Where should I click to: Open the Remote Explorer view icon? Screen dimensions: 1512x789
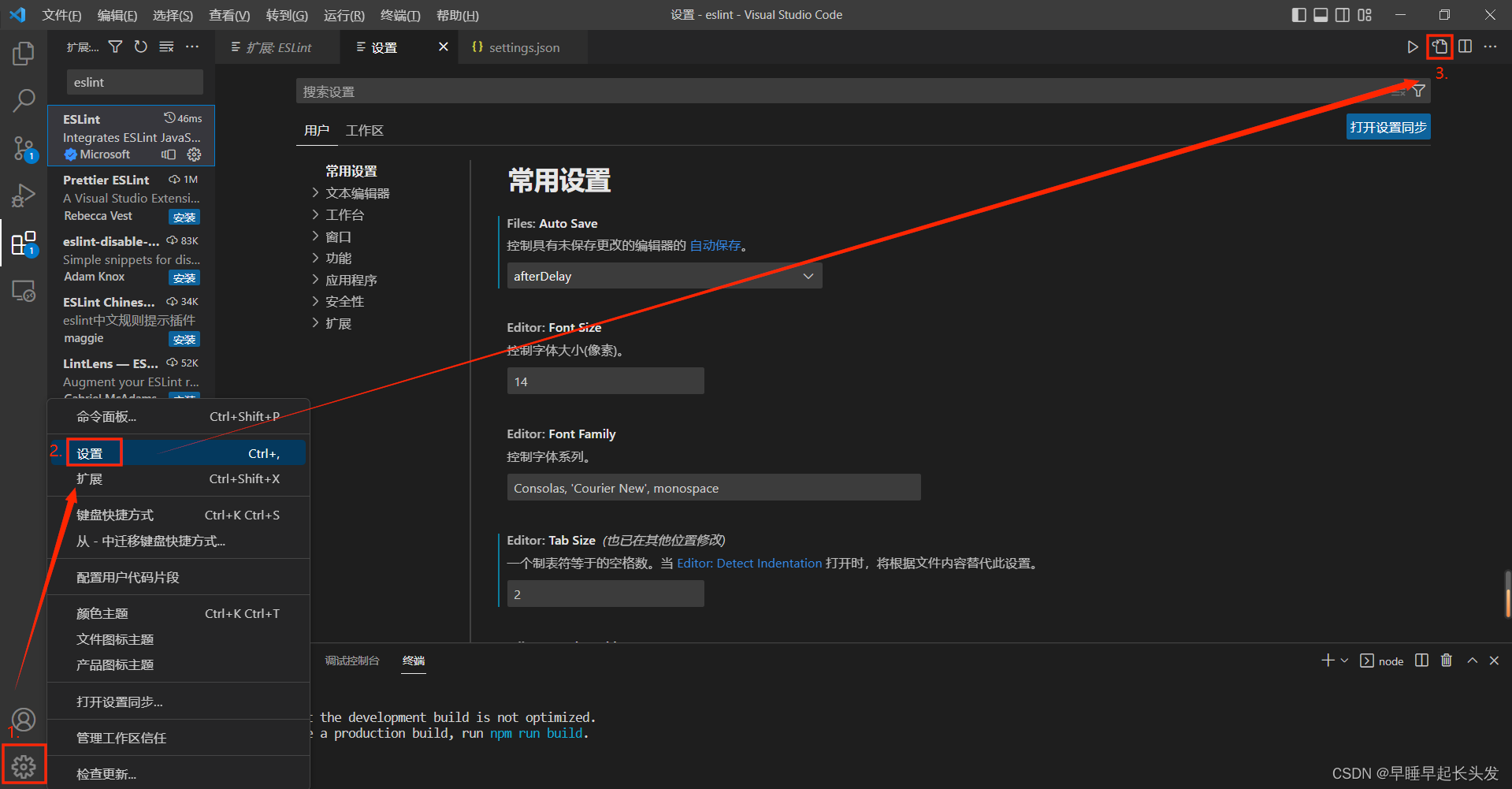[24, 291]
